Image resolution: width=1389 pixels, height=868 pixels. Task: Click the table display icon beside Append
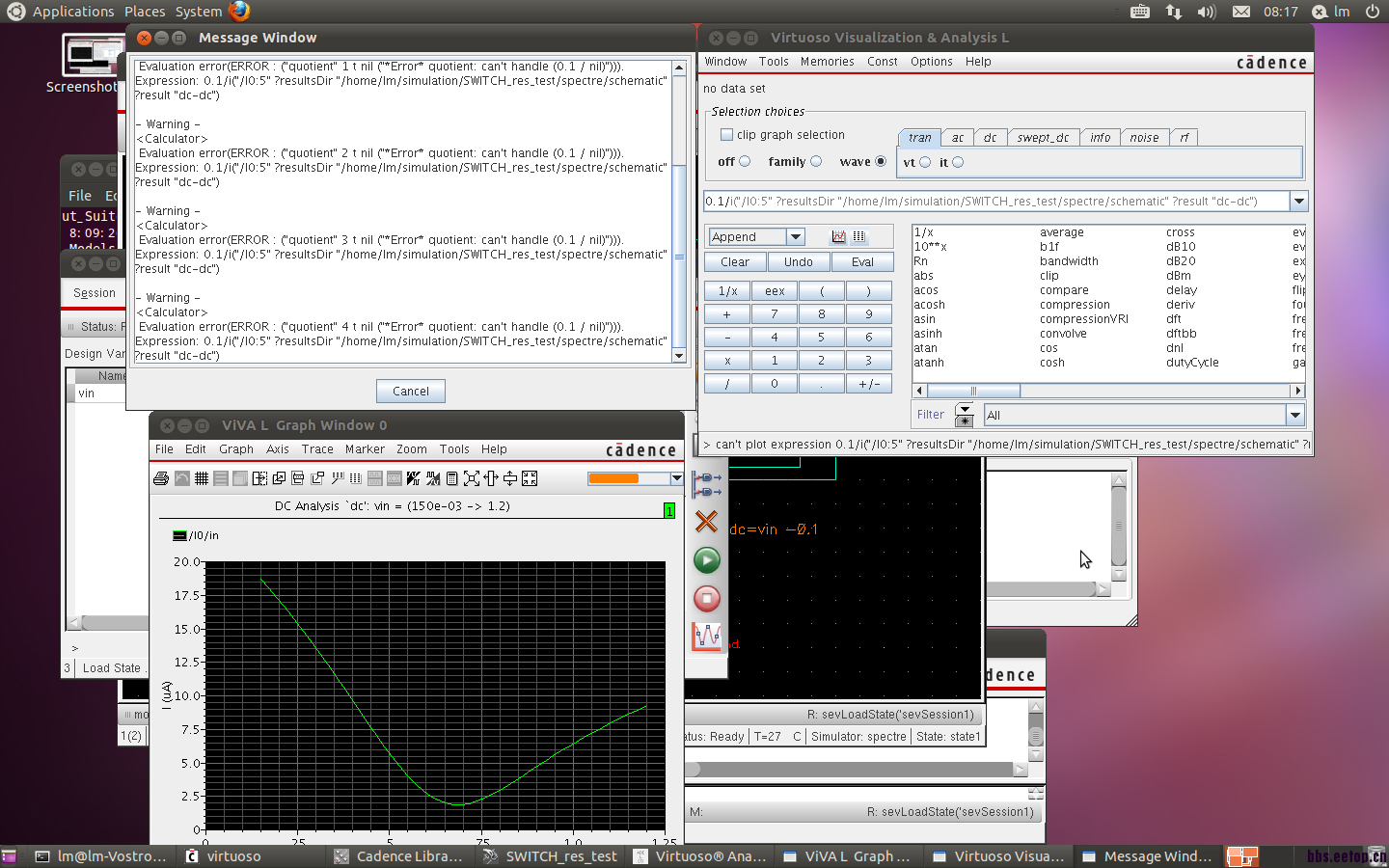tap(859, 236)
